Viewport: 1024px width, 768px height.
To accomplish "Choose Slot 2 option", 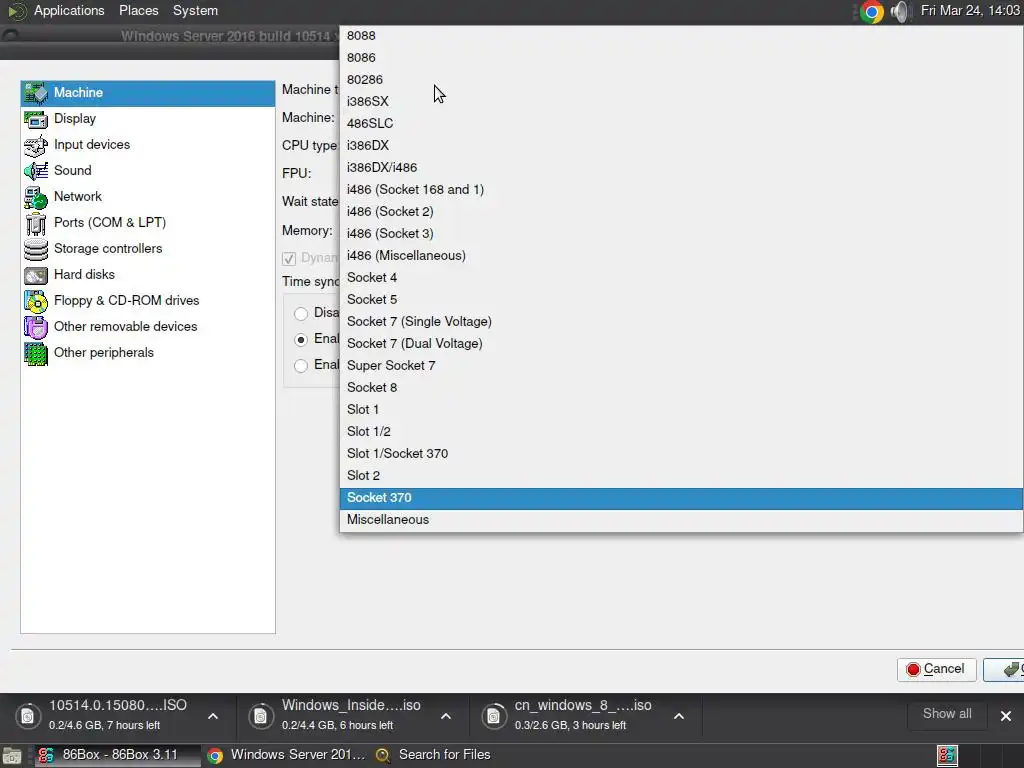I will pos(681,475).
